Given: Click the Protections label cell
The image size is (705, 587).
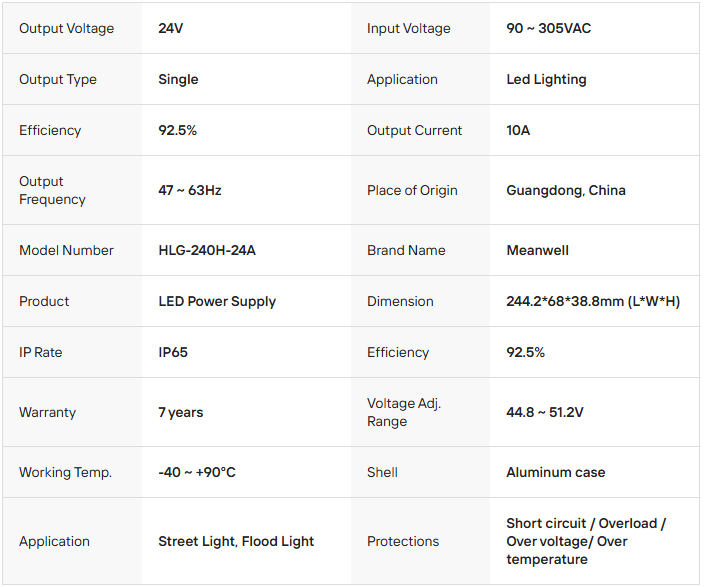Looking at the screenshot, I should click(403, 541).
